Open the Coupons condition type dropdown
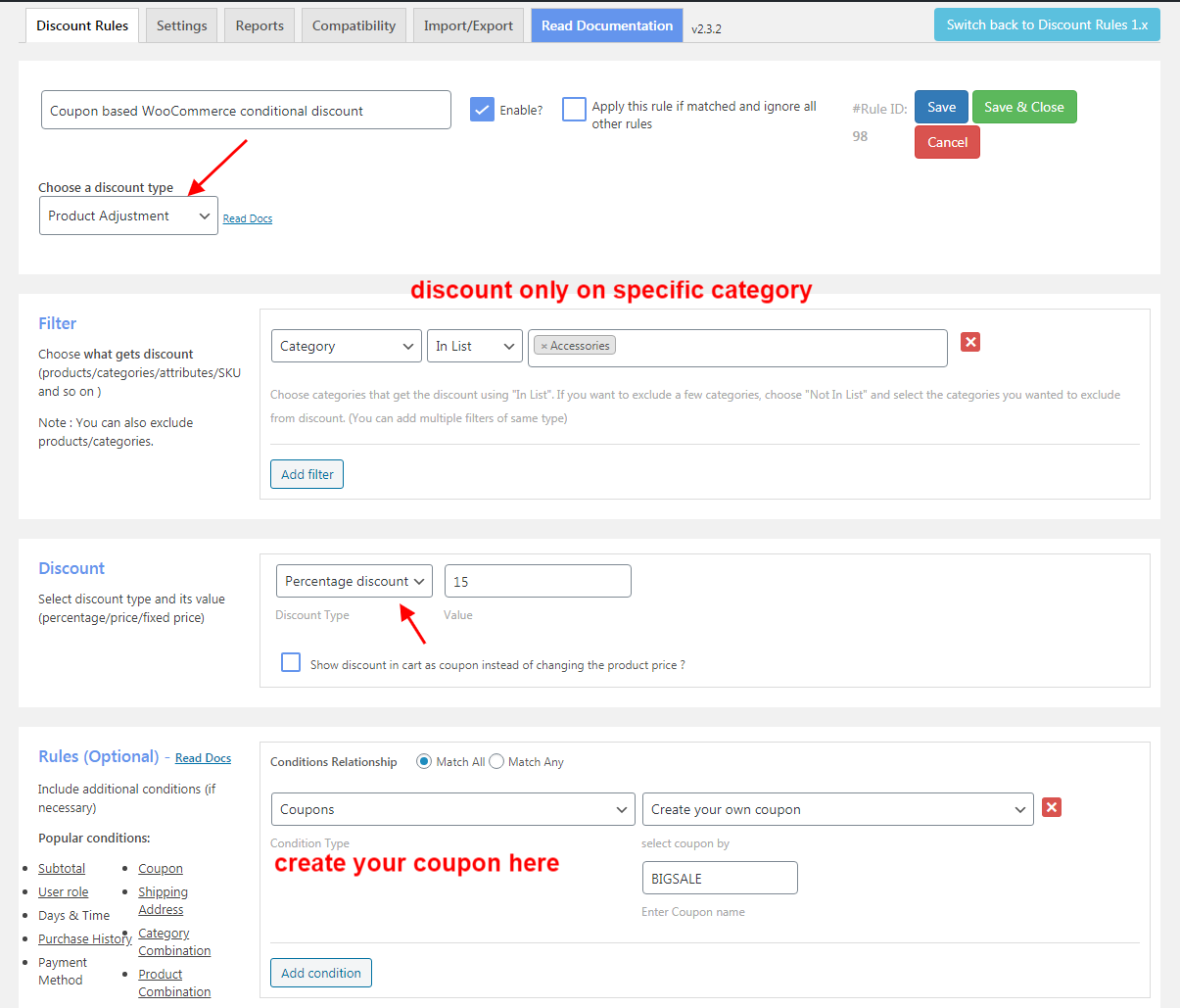The image size is (1180, 1008). (x=452, y=808)
